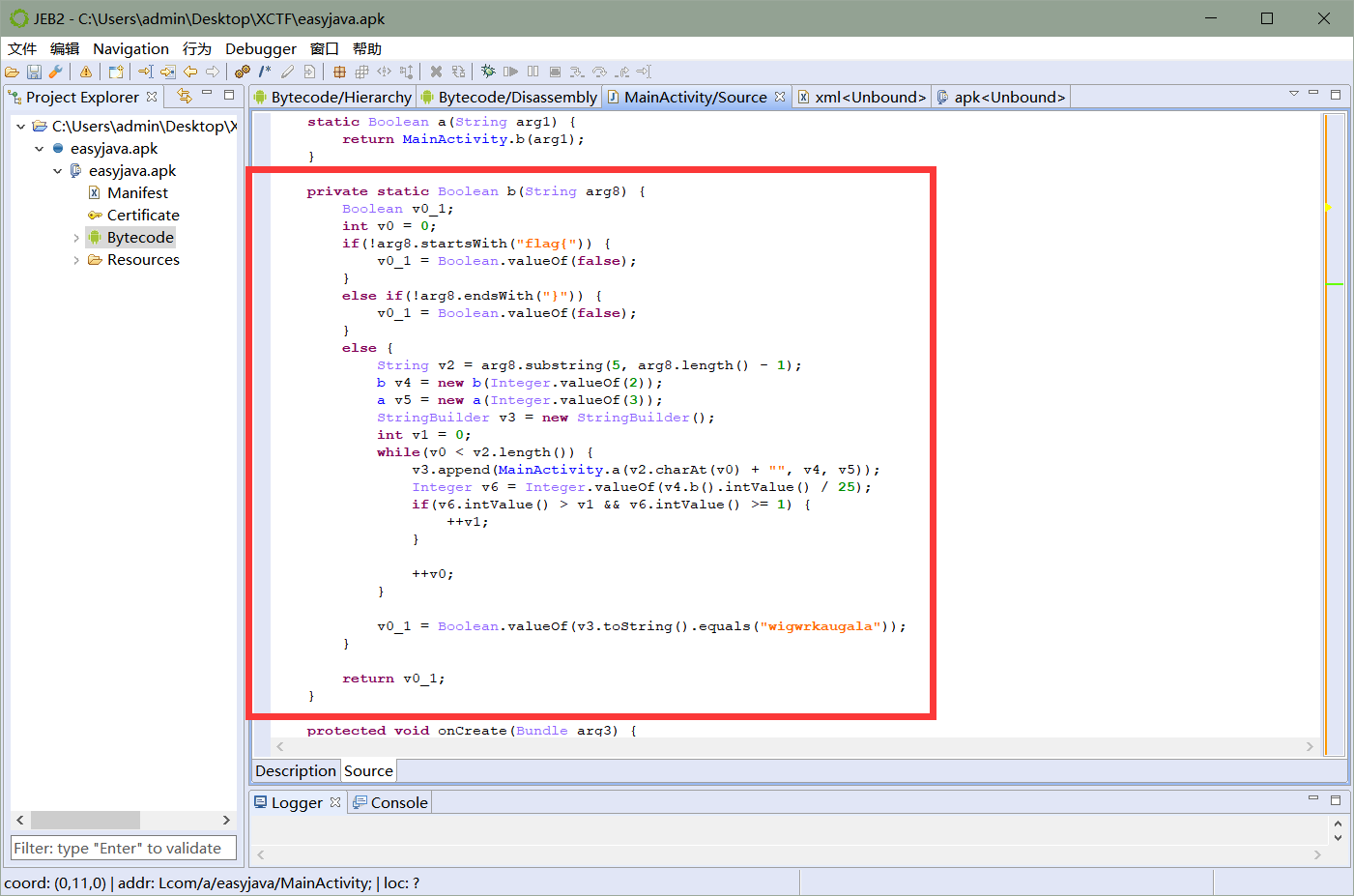Image resolution: width=1354 pixels, height=896 pixels.
Task: Switch to the xml<Unbound> tab
Action: pos(862,97)
